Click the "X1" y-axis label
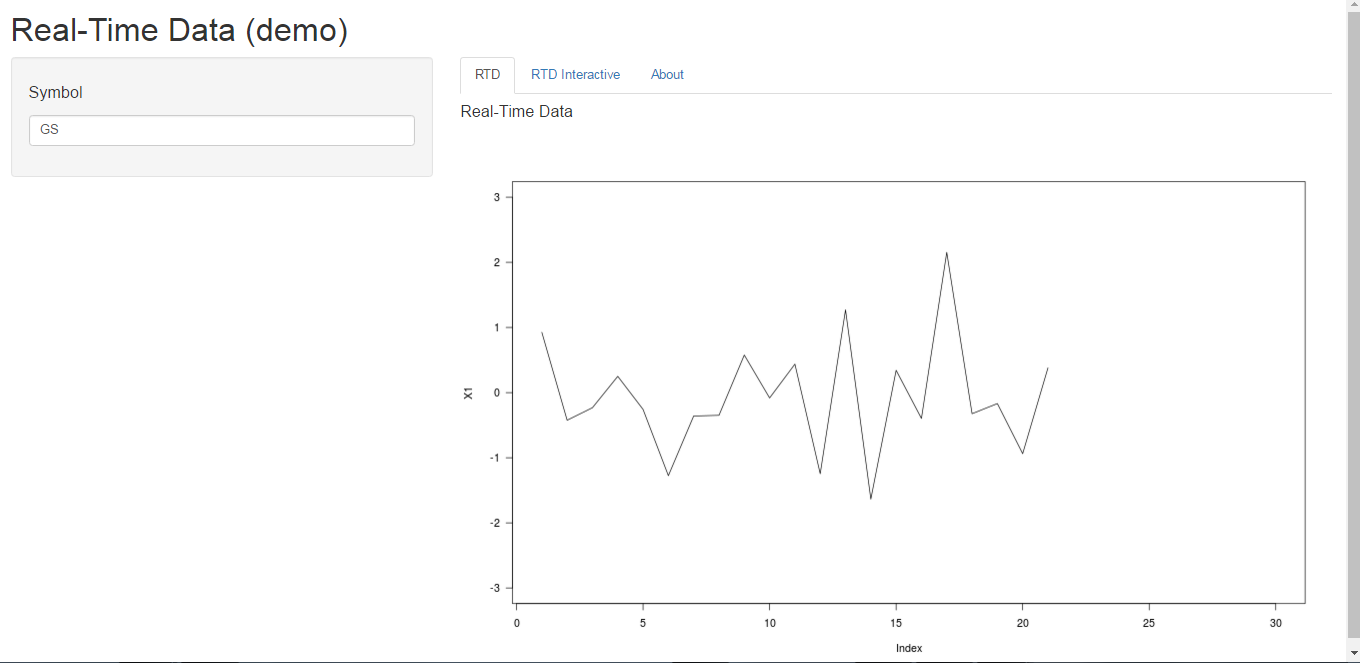Viewport: 1360px width, 663px height. point(468,393)
